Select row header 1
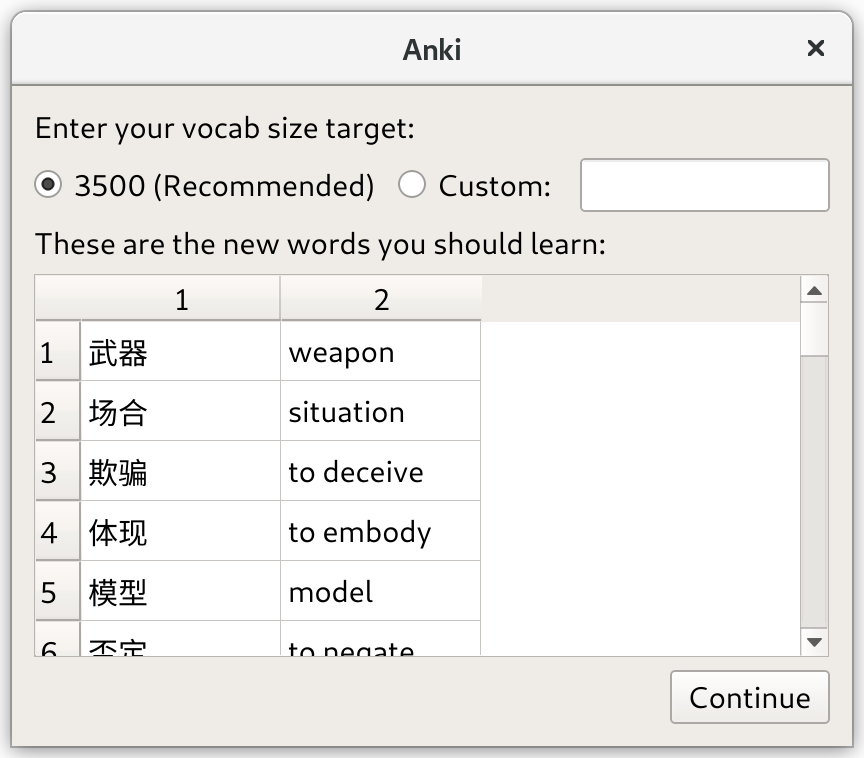Image resolution: width=864 pixels, height=758 pixels. (58, 351)
